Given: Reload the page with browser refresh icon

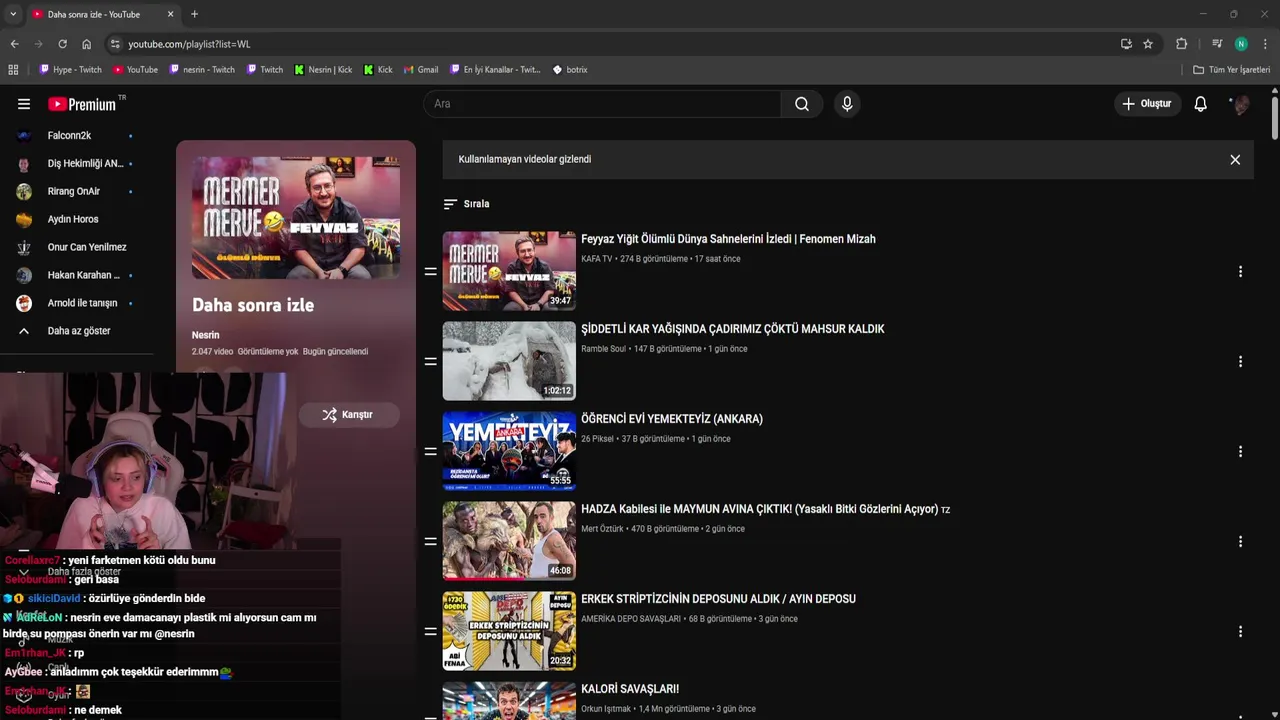Looking at the screenshot, I should coord(62,44).
